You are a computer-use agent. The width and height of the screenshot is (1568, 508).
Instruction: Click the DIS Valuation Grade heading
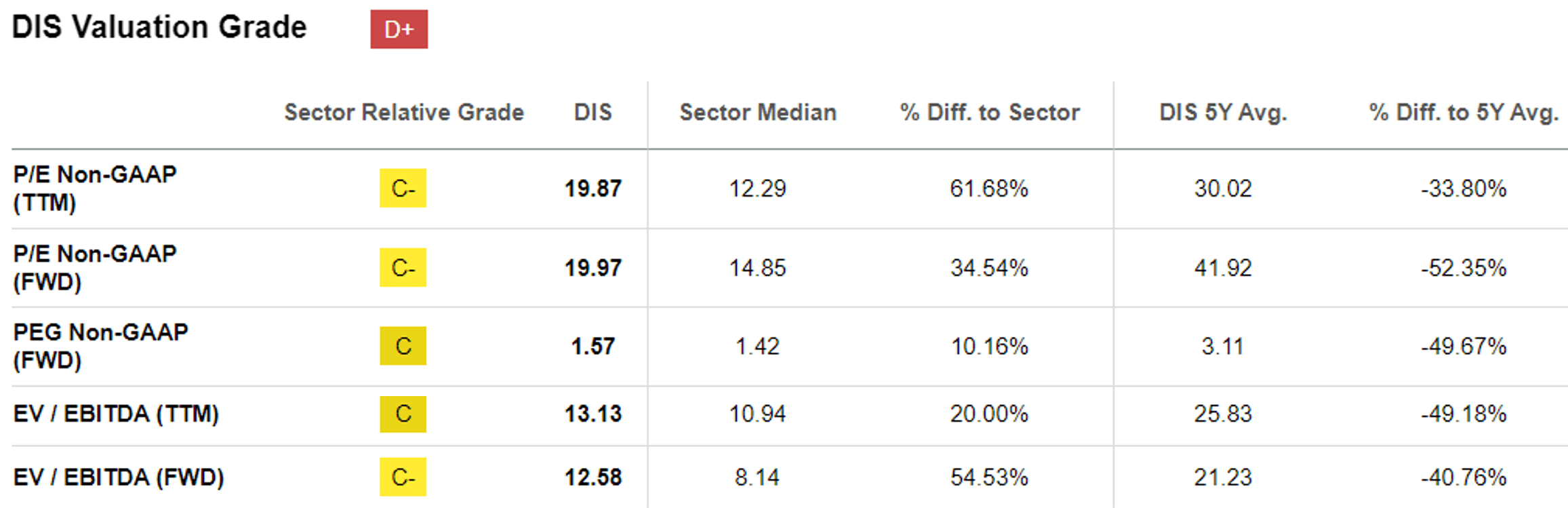(x=159, y=27)
